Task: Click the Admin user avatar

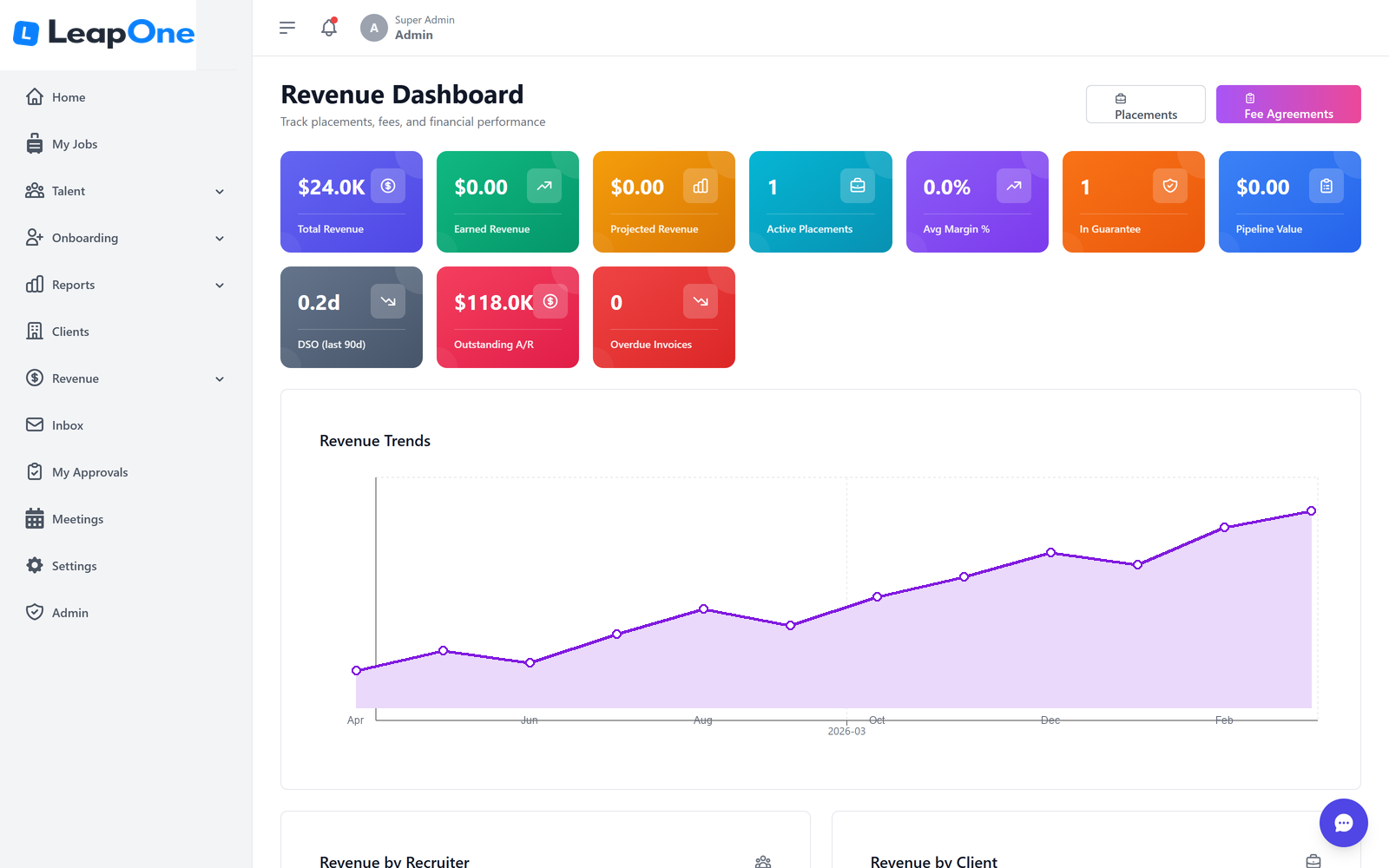Action: (374, 28)
